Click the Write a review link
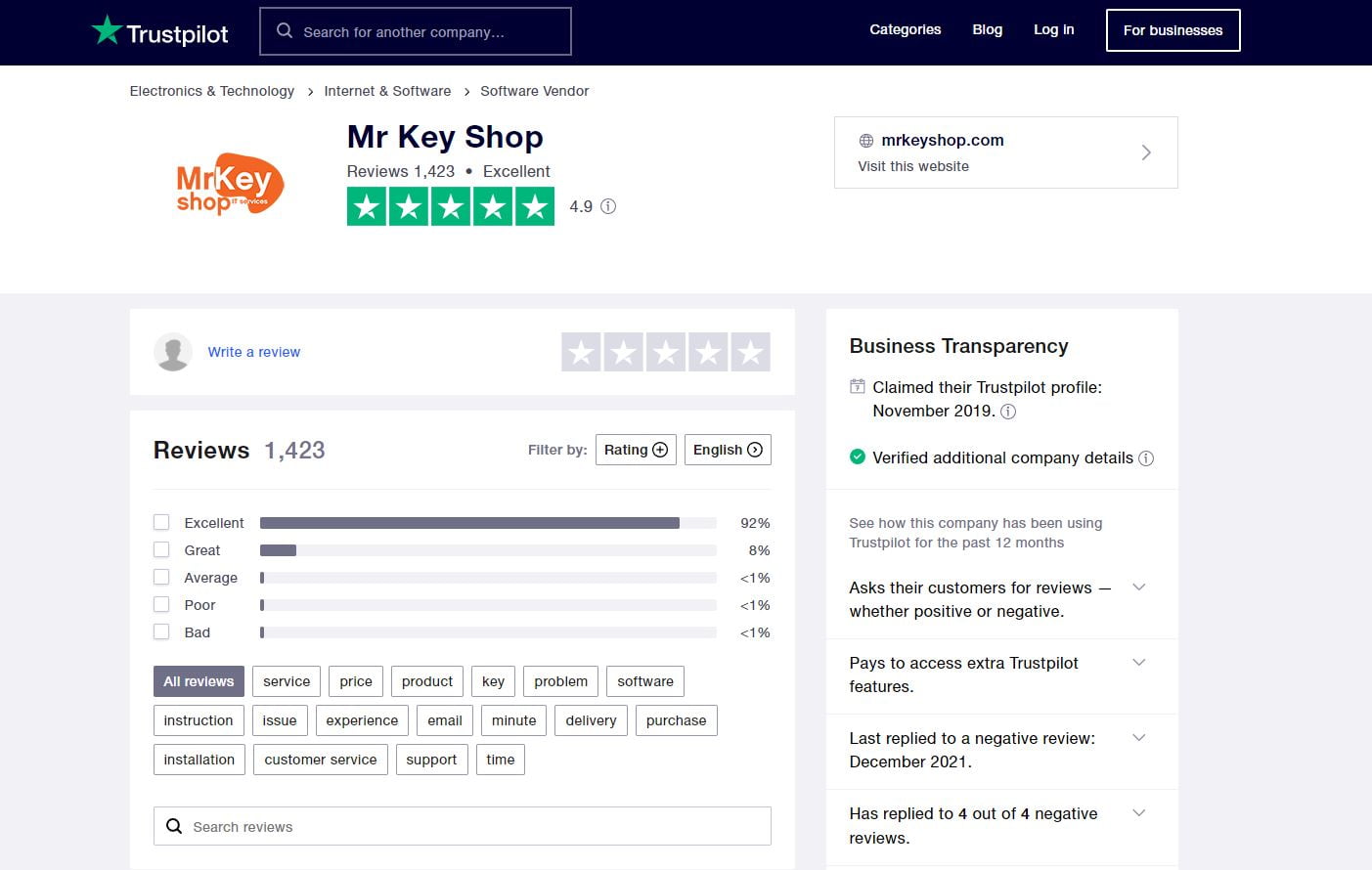This screenshot has height=870, width=1372. coord(253,352)
